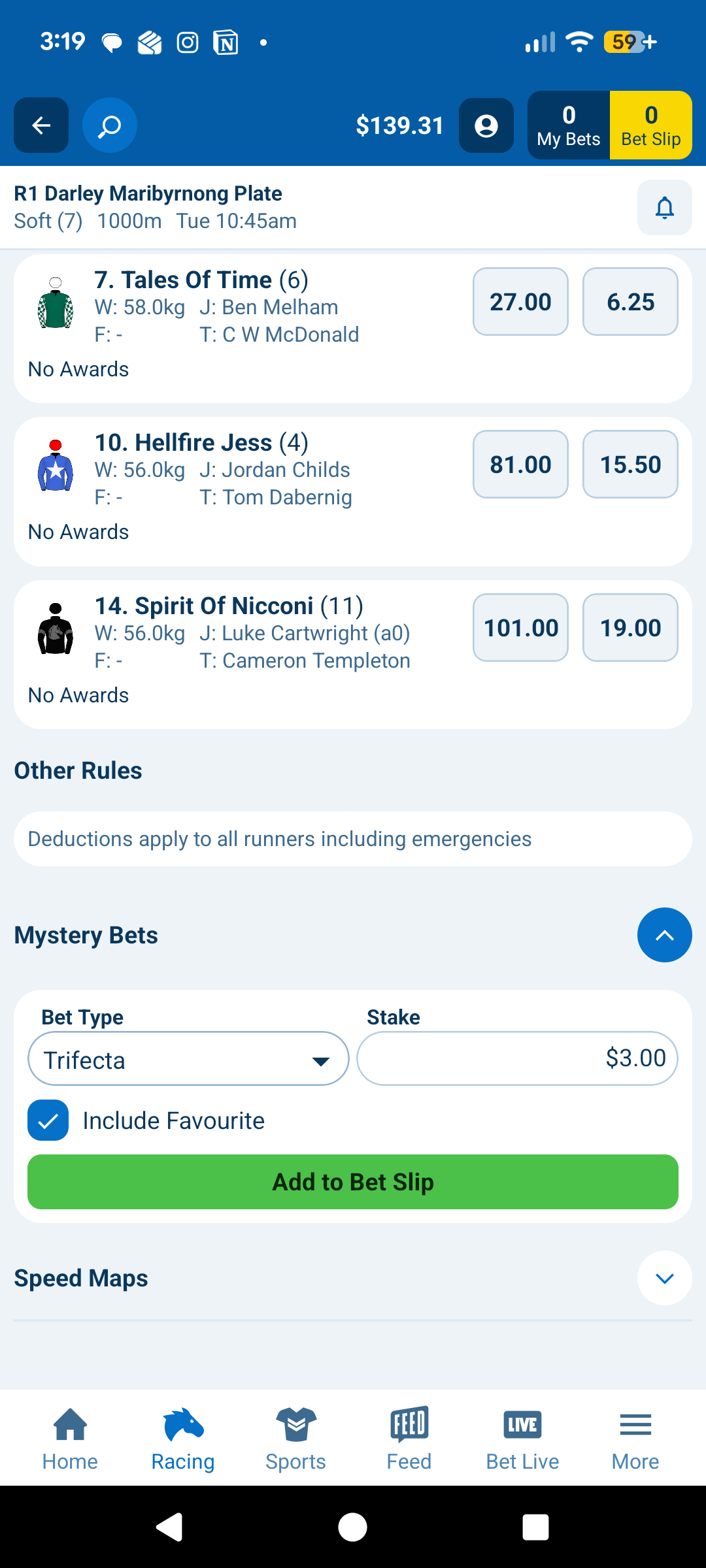Tap the Tales Of Time jockey silks

tap(56, 303)
